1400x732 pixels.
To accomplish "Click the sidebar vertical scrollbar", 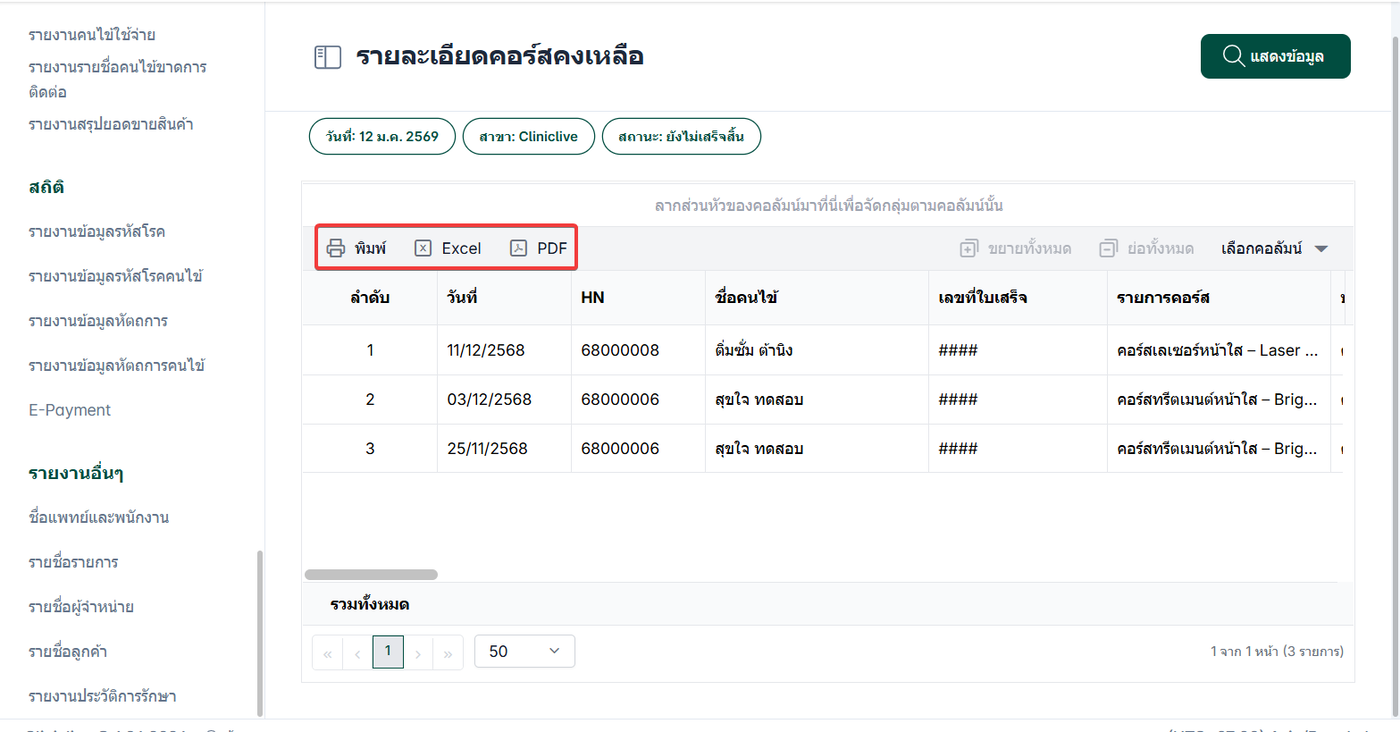I will click(261, 633).
